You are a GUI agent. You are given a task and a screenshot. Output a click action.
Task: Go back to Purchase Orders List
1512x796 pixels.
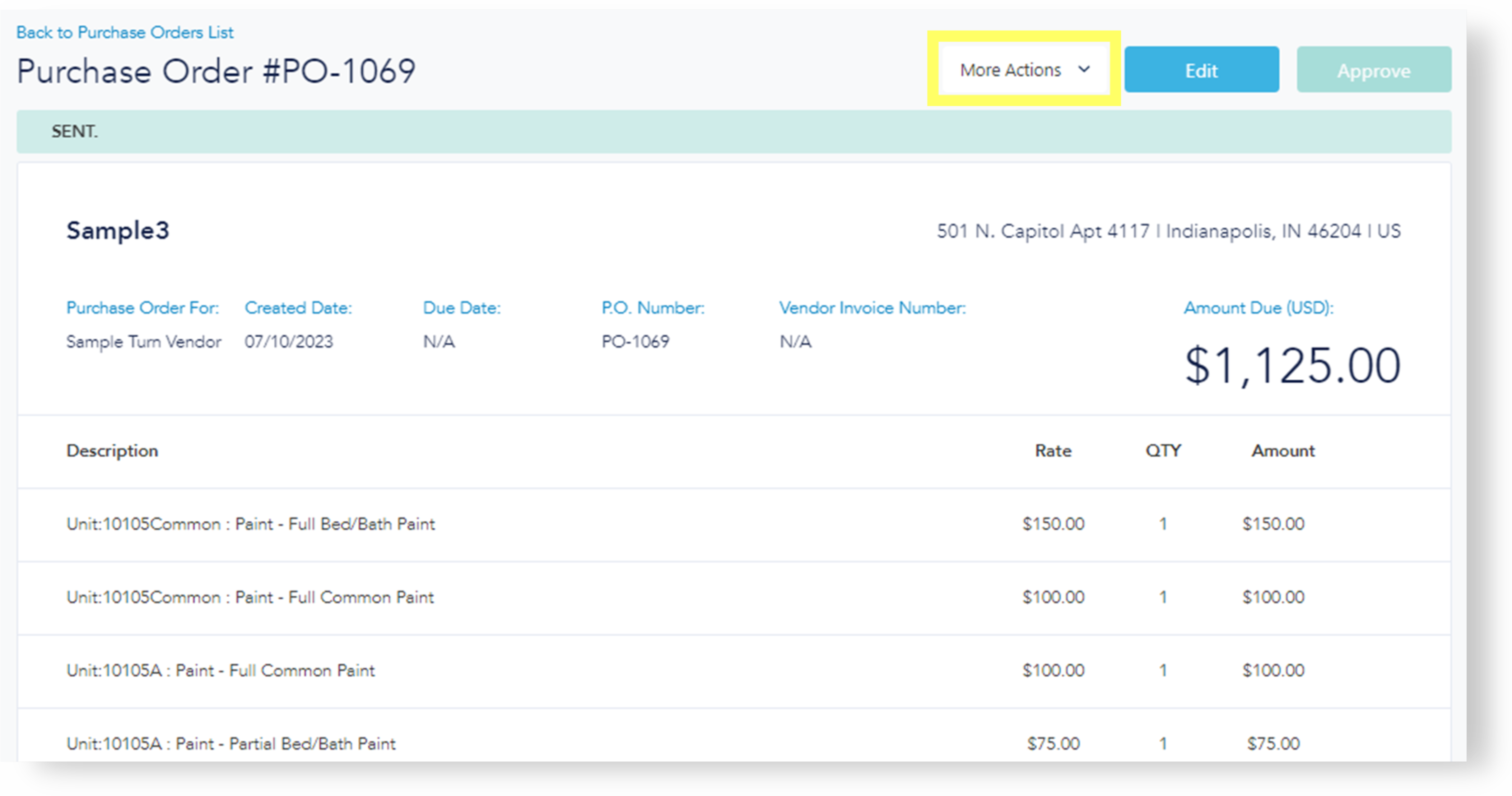(124, 32)
